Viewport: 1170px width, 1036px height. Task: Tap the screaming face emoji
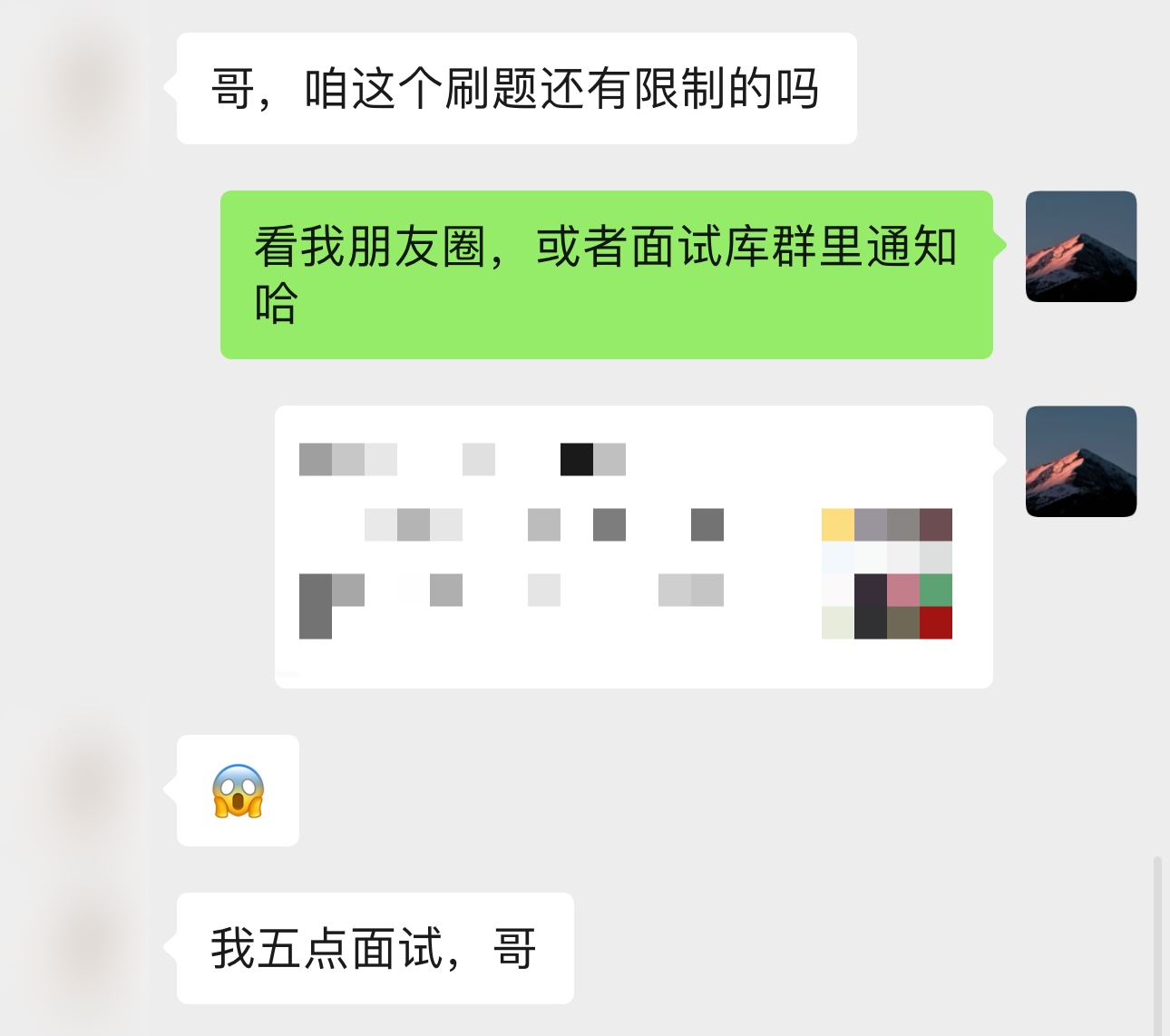pos(238,791)
